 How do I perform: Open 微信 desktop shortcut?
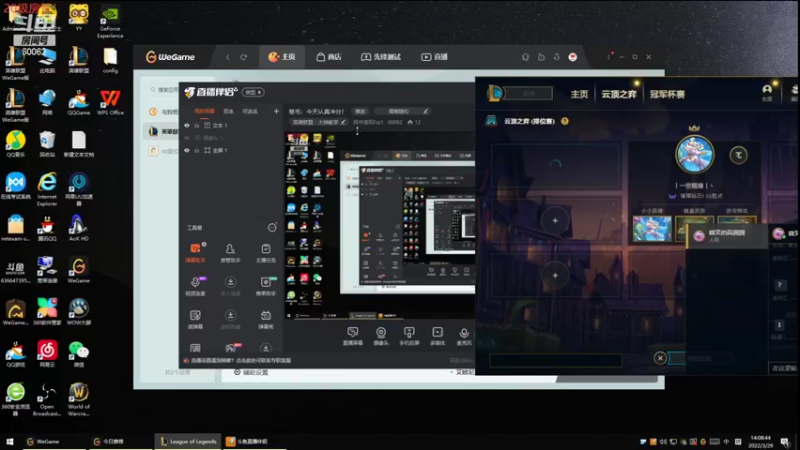(79, 354)
